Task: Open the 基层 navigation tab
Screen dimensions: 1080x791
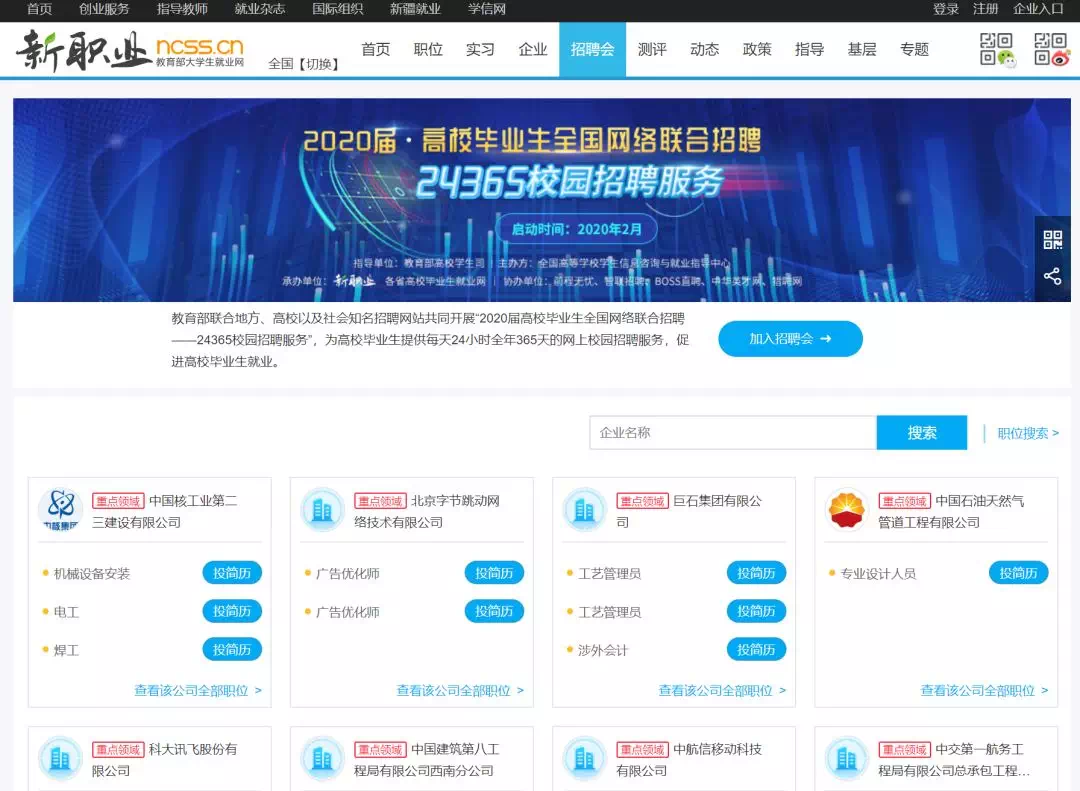Action: tap(862, 50)
